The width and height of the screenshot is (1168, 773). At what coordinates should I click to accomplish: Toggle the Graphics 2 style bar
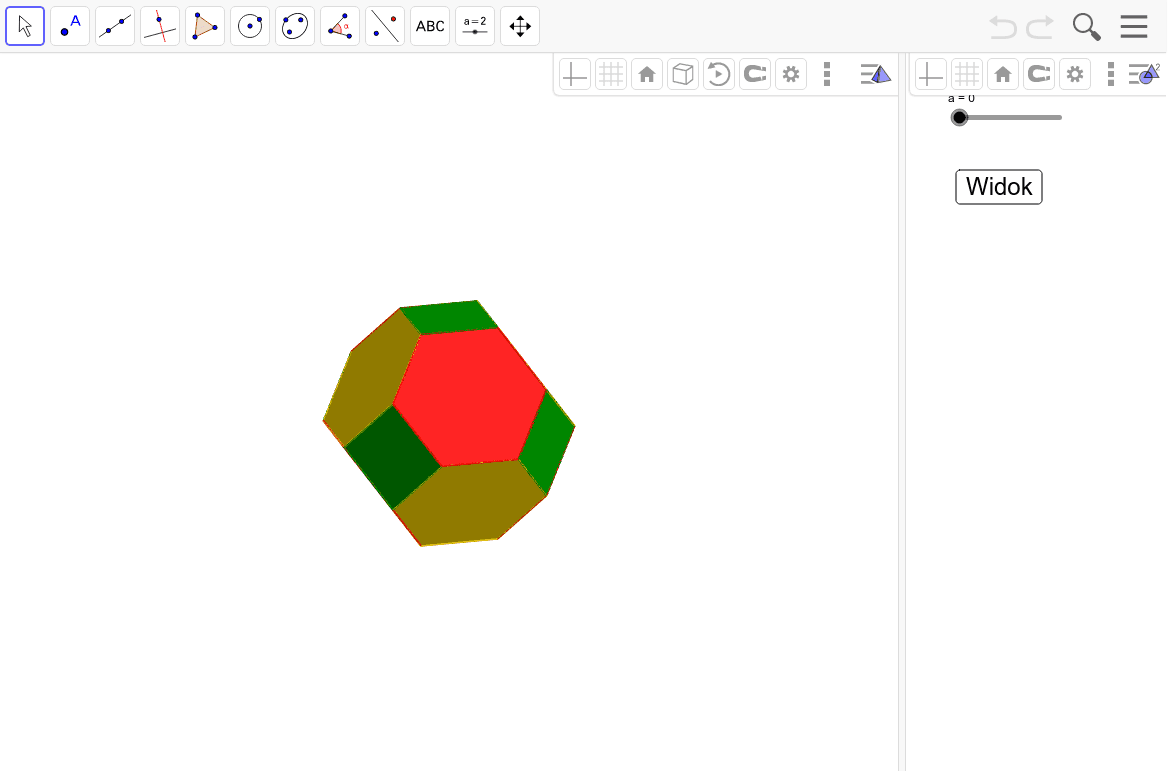[1145, 74]
